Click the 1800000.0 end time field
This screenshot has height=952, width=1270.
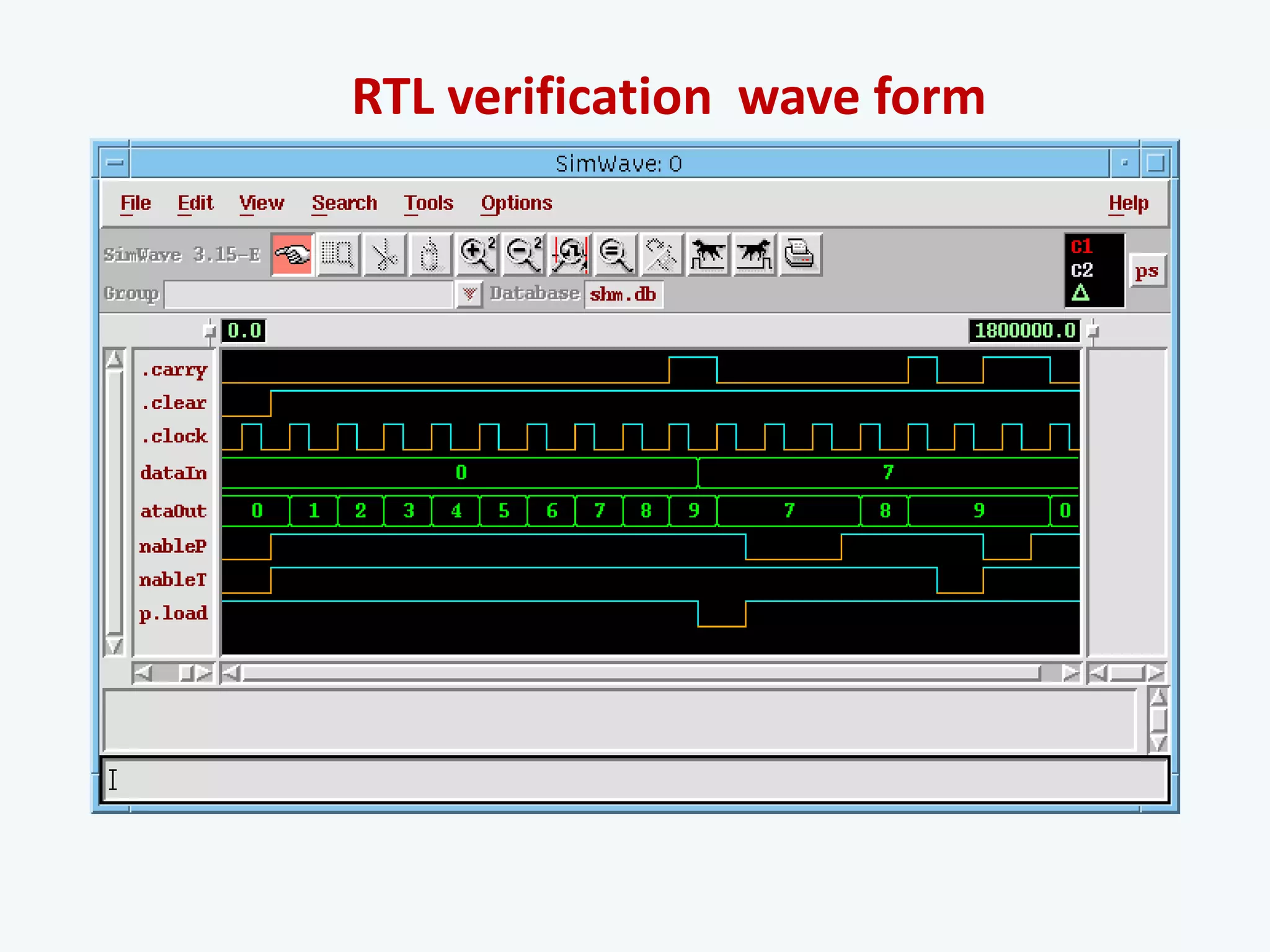(1024, 330)
